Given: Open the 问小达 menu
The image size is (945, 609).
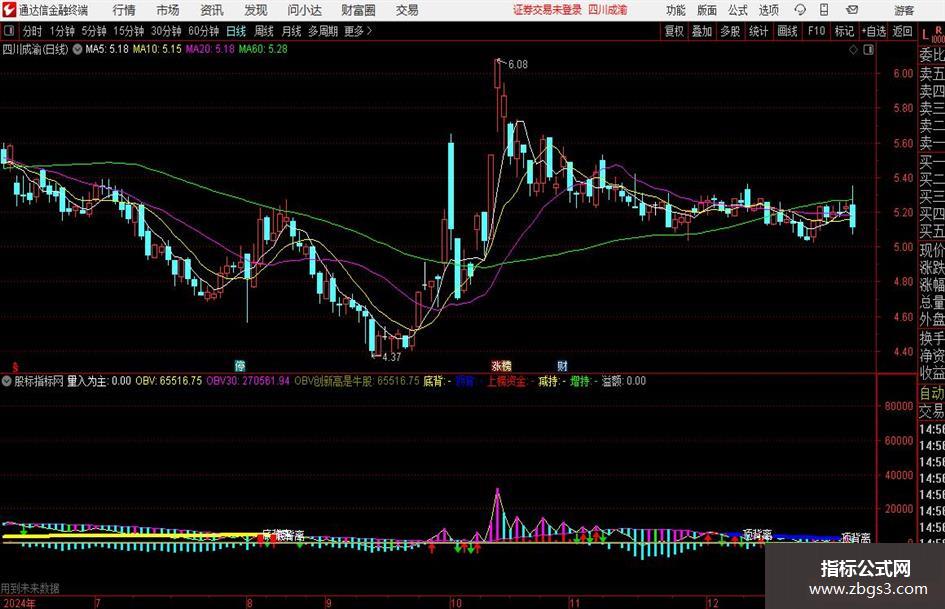Looking at the screenshot, I should [304, 10].
